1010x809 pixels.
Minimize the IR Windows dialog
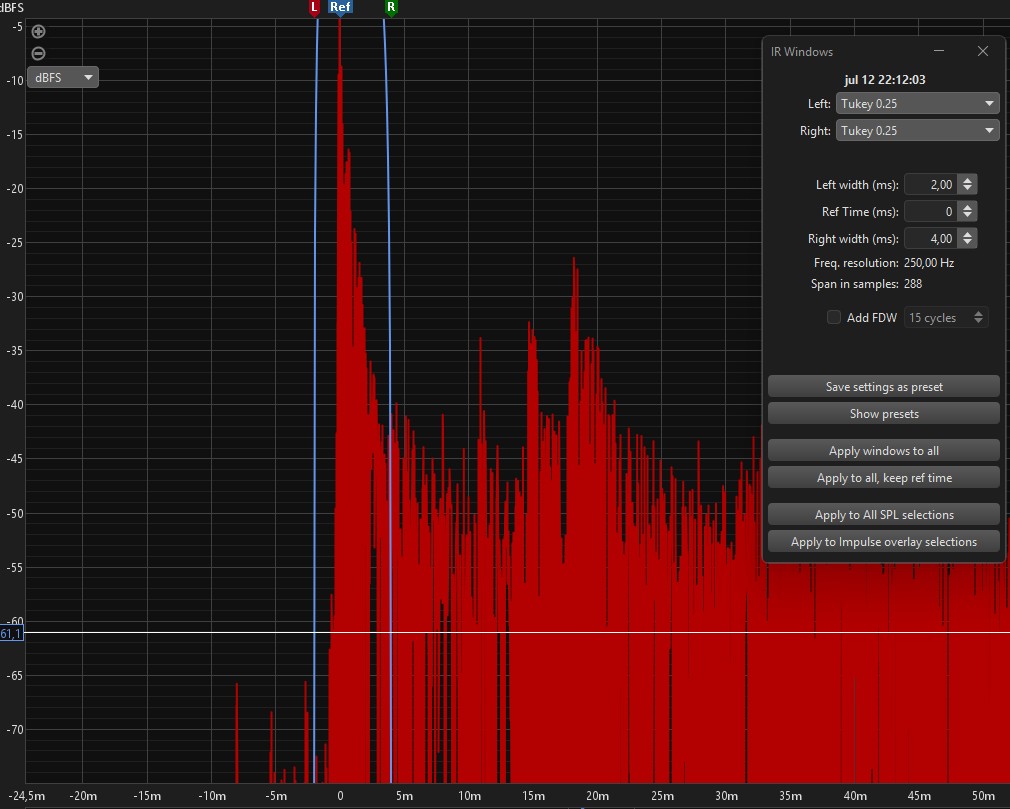click(939, 51)
